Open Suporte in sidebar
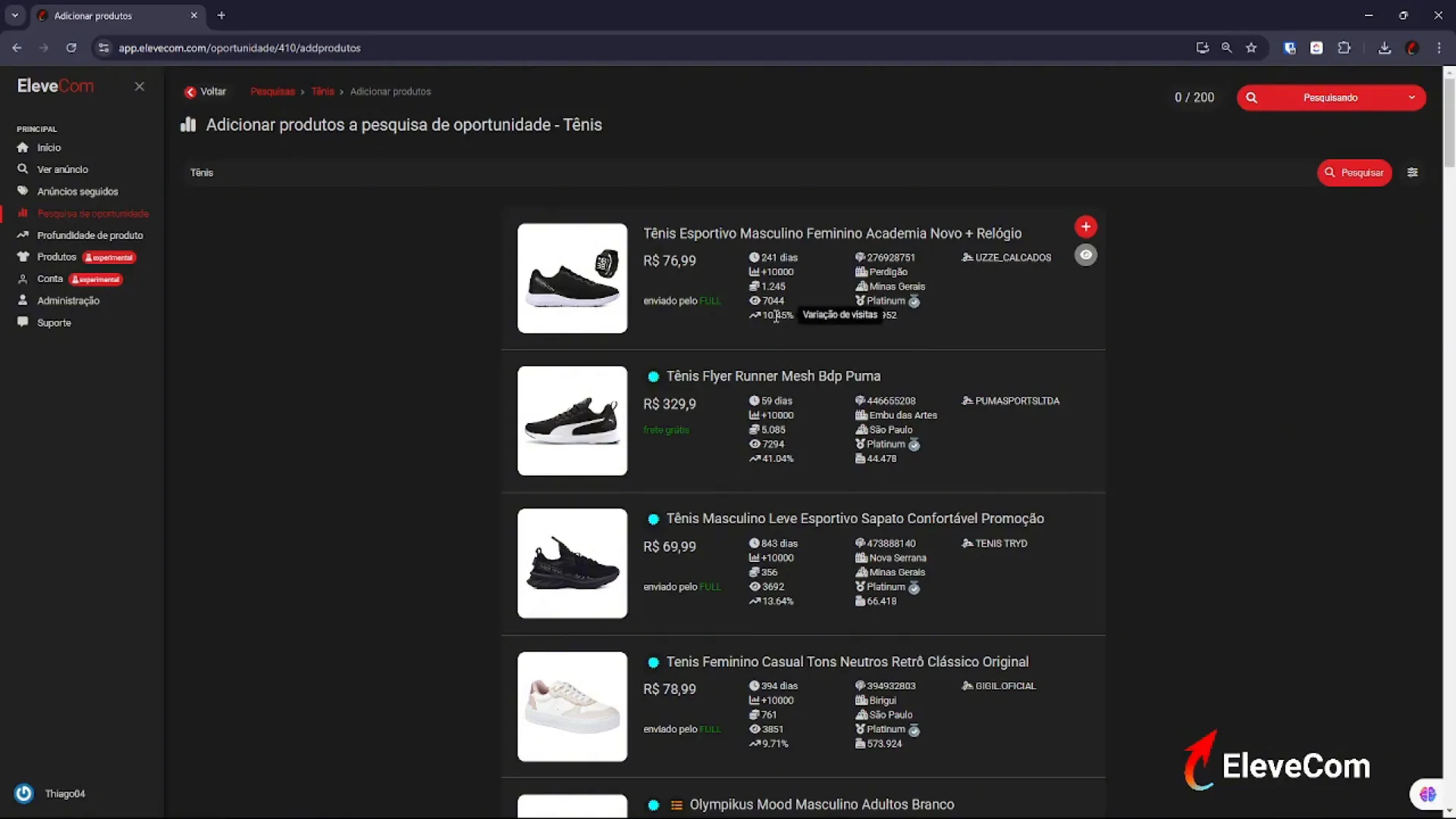The width and height of the screenshot is (1456, 819). pos(54,323)
